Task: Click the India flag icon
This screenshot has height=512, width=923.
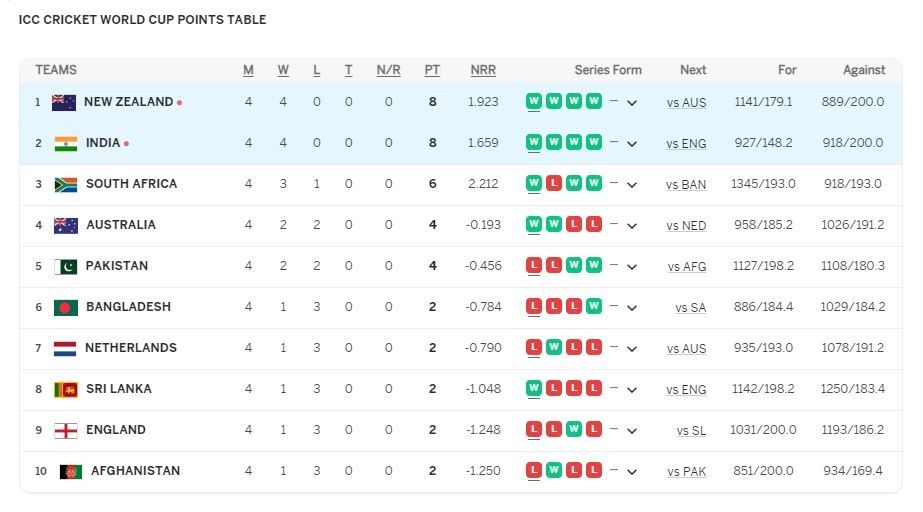Action: coord(66,143)
